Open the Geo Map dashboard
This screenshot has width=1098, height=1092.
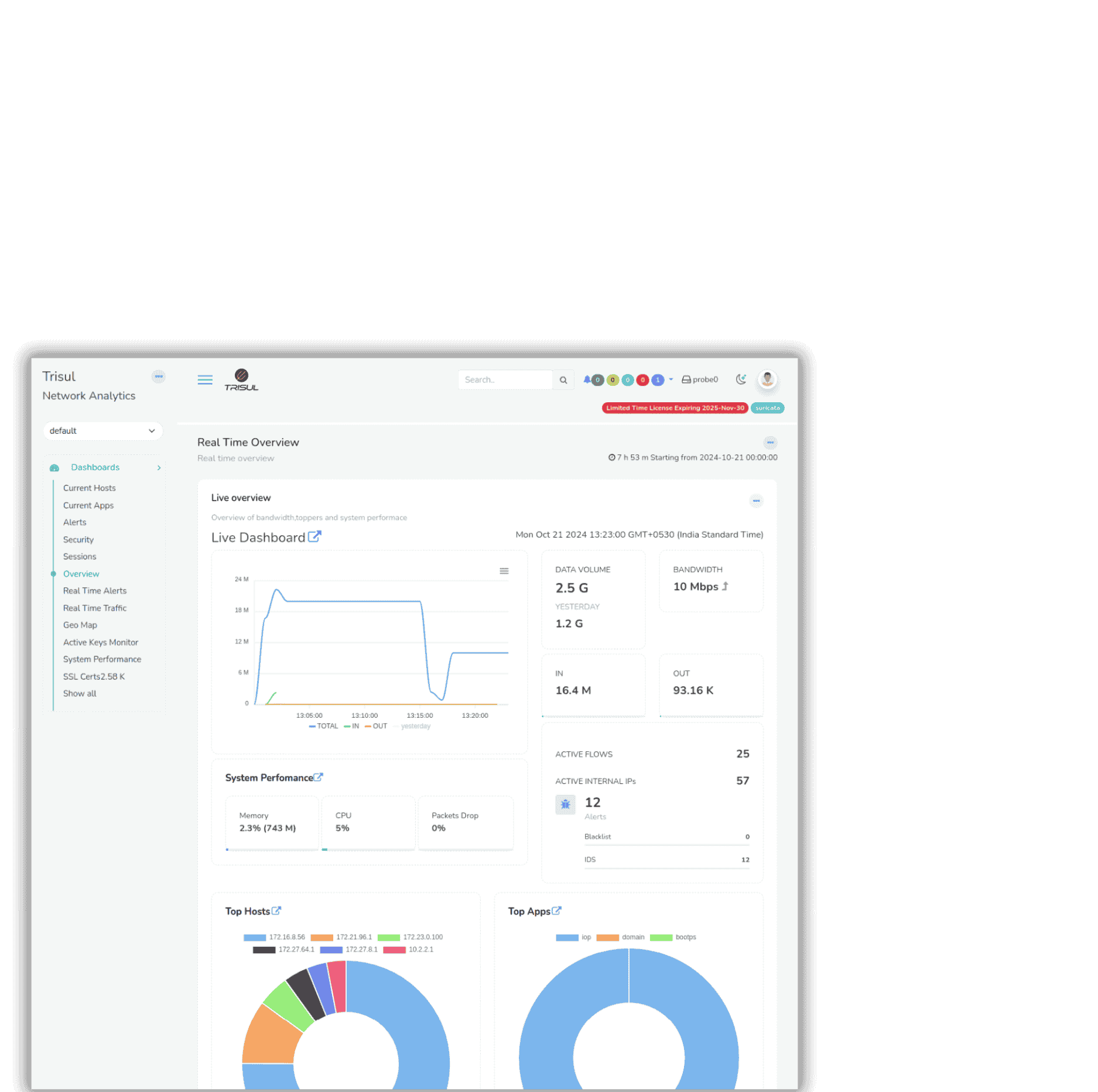pyautogui.click(x=80, y=625)
